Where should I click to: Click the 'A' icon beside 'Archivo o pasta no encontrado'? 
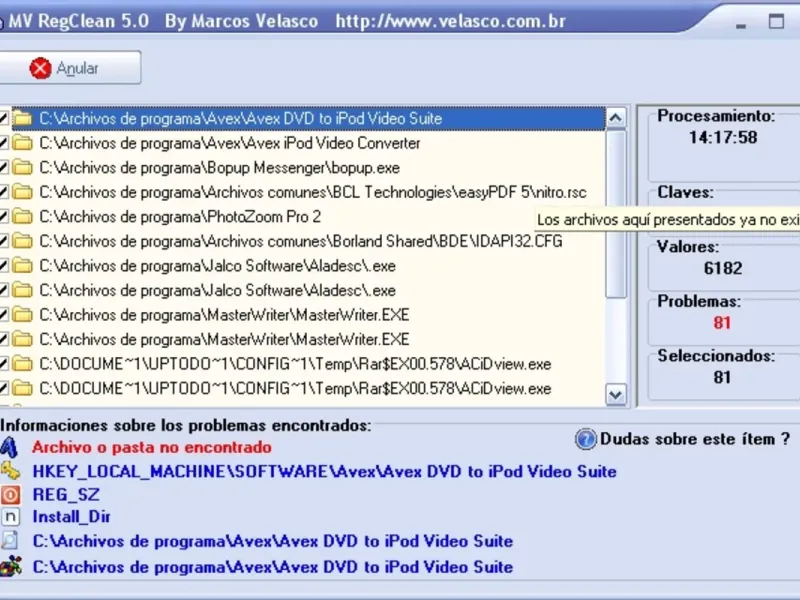[9, 447]
